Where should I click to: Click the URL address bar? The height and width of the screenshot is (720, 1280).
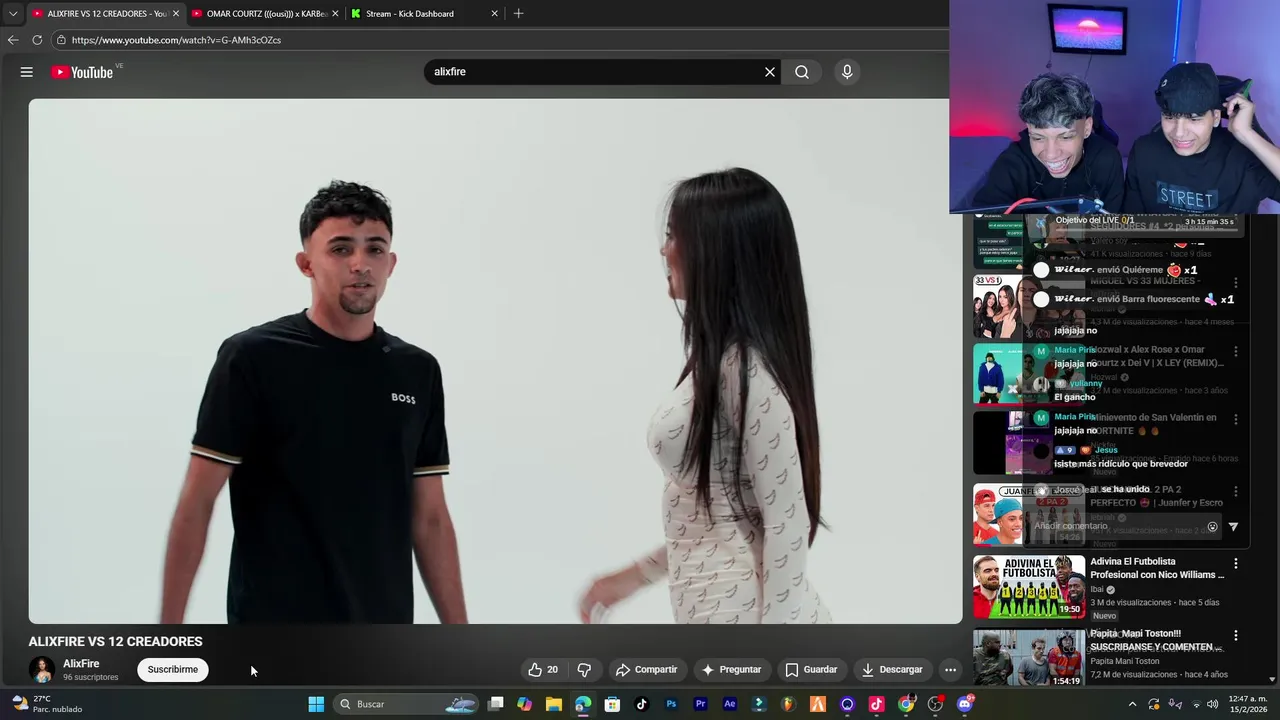point(500,40)
